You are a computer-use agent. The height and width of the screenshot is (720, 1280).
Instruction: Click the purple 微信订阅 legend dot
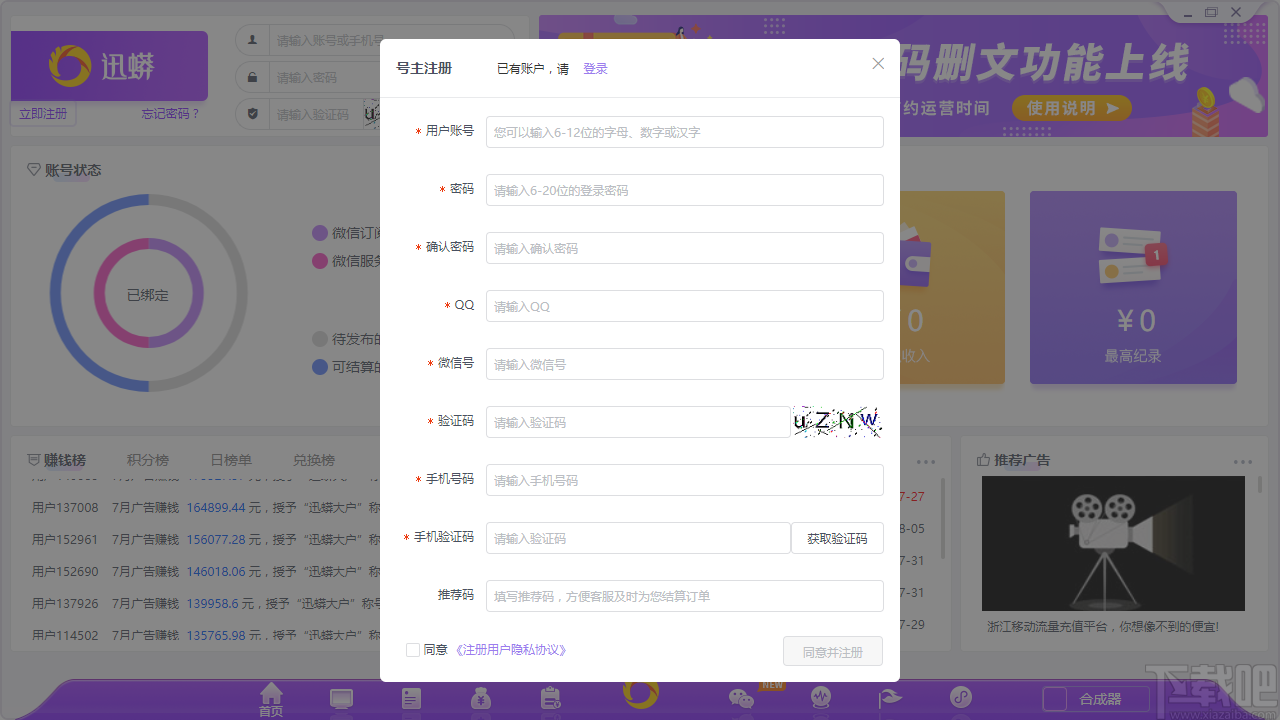(320, 233)
